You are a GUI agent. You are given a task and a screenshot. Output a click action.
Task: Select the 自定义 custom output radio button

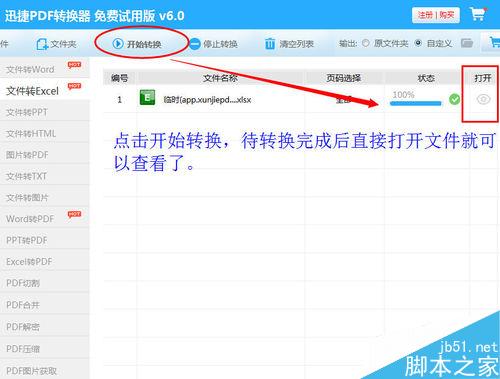pyautogui.click(x=418, y=43)
